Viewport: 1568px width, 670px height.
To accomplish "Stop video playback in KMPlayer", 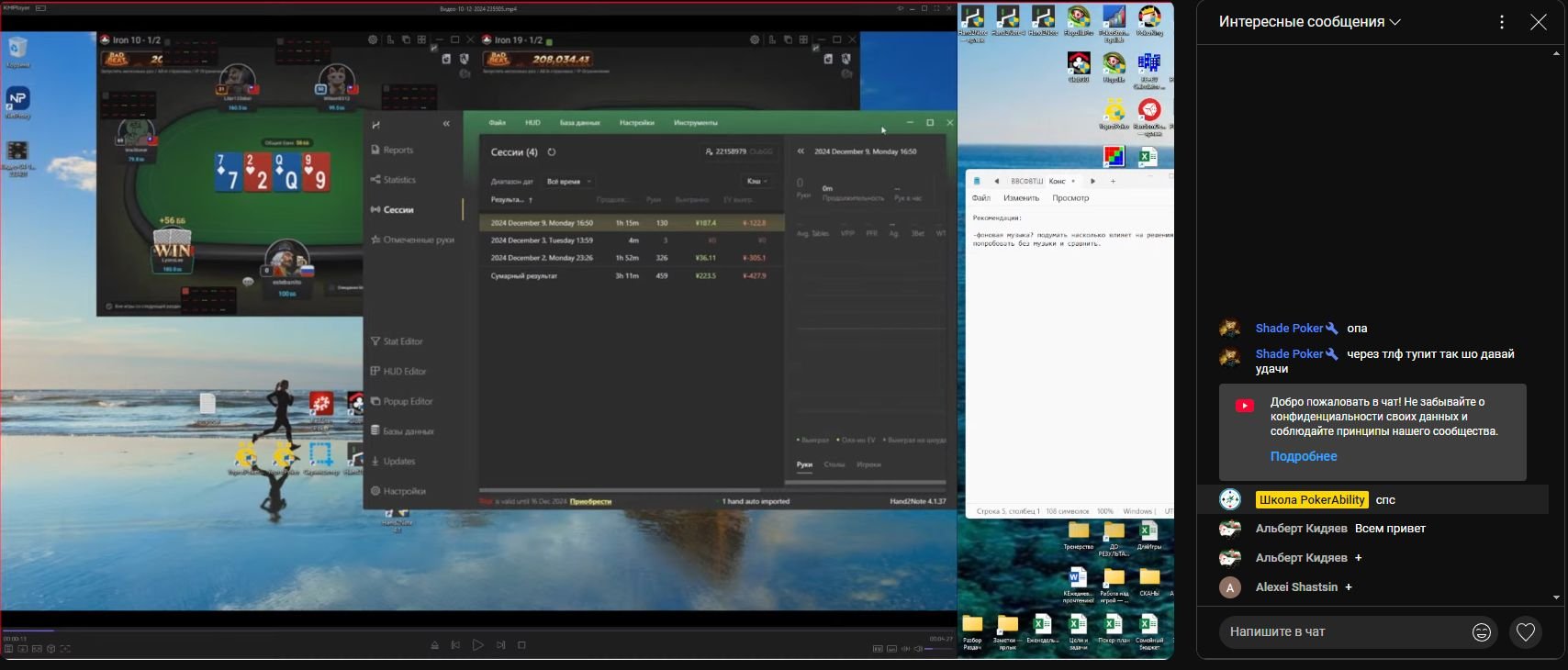I will (521, 645).
